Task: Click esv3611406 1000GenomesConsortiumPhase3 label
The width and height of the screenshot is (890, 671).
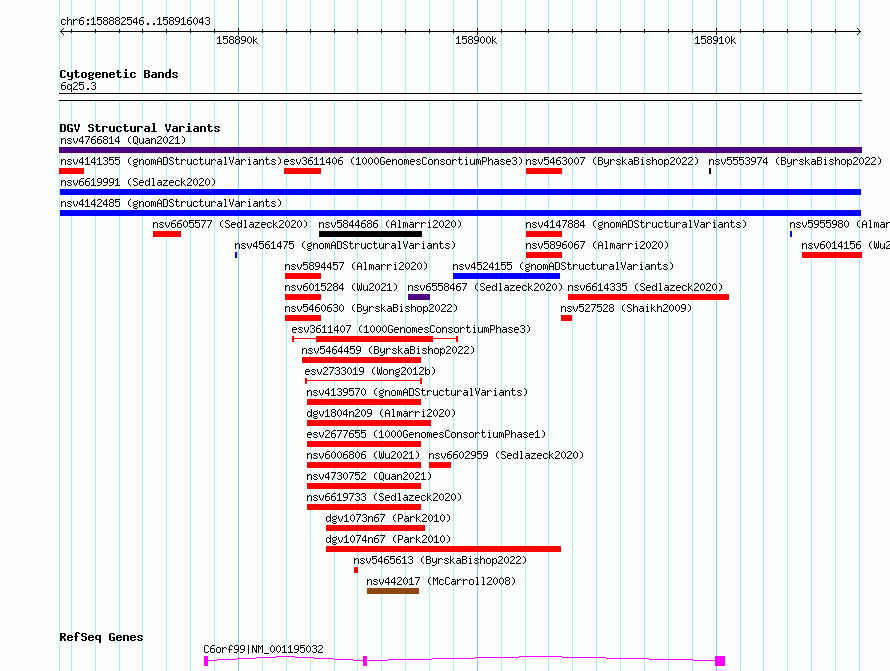Action: pos(403,161)
